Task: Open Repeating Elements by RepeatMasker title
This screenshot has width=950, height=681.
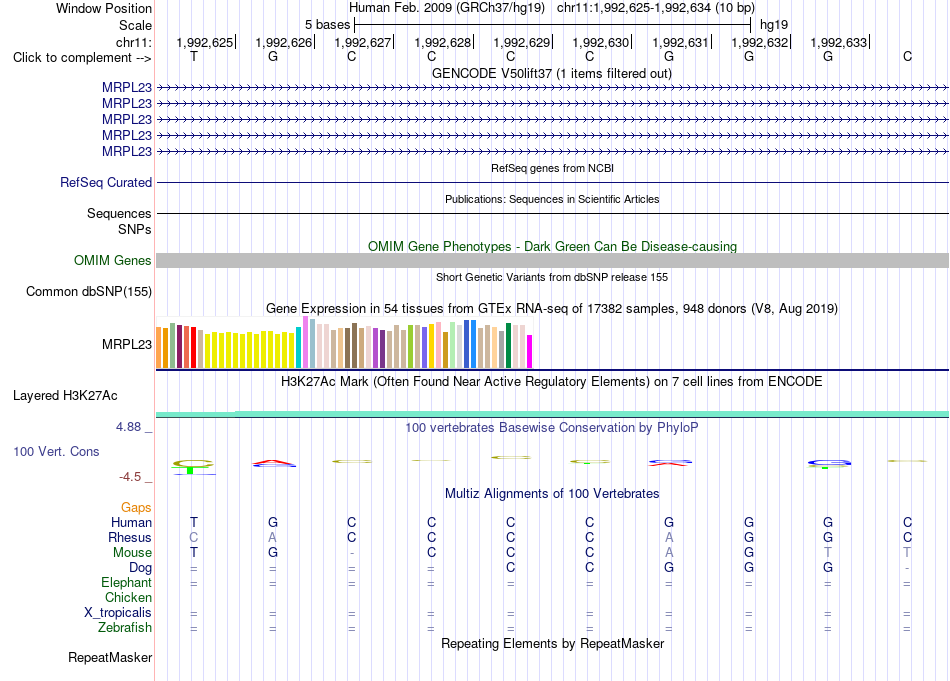Action: [552, 643]
